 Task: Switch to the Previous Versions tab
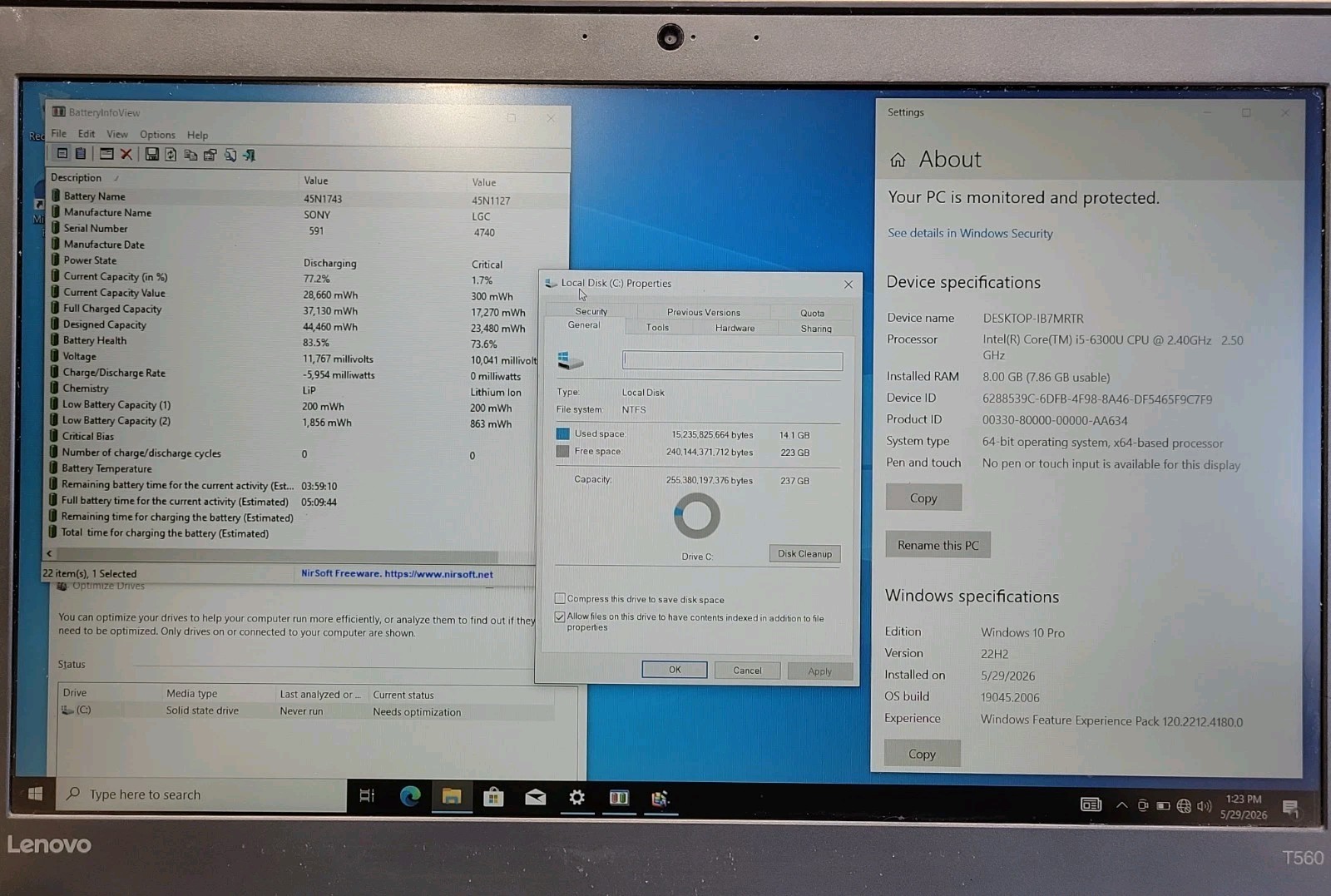point(703,312)
